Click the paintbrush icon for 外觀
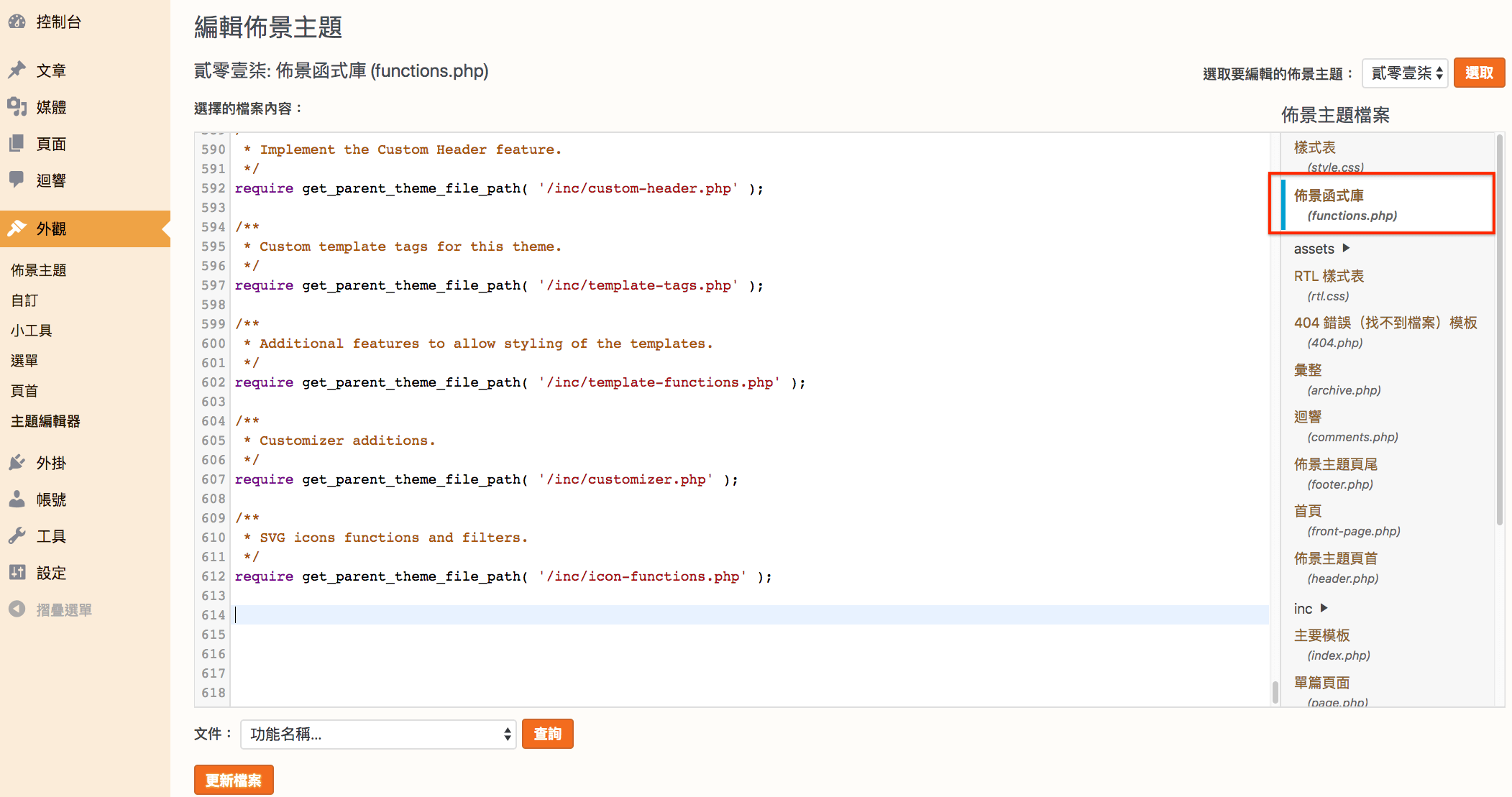The height and width of the screenshot is (797, 1512). coord(17,229)
